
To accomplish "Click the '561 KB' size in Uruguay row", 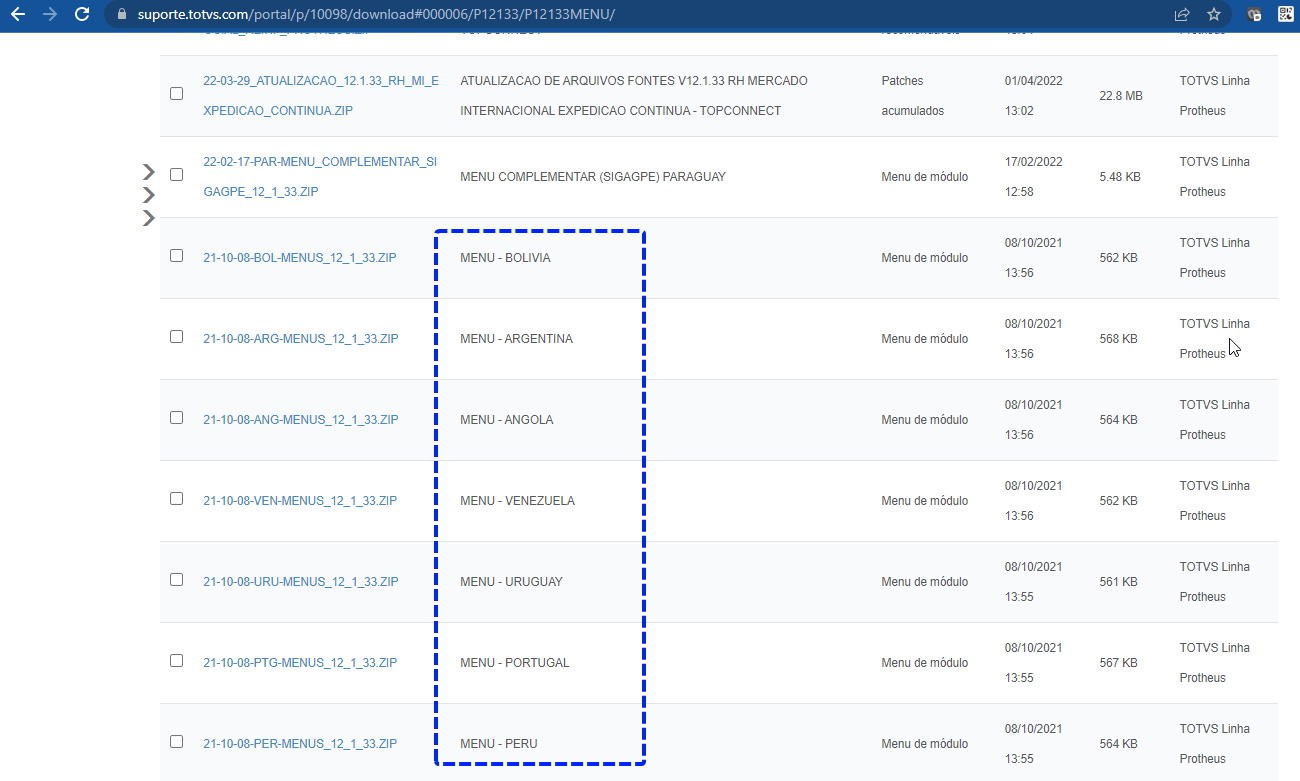I will 1118,582.
